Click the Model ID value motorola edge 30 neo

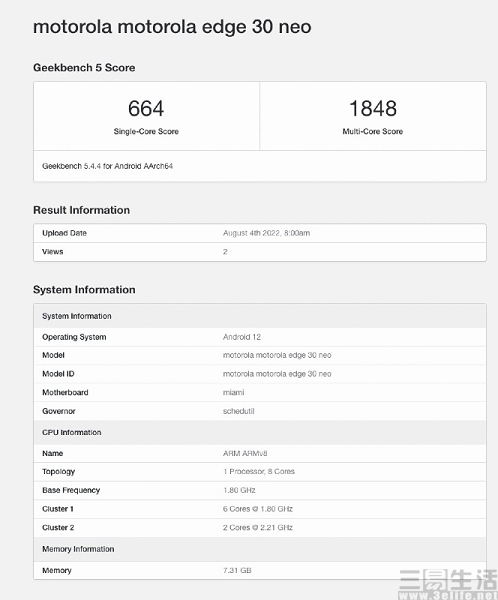(x=277, y=374)
